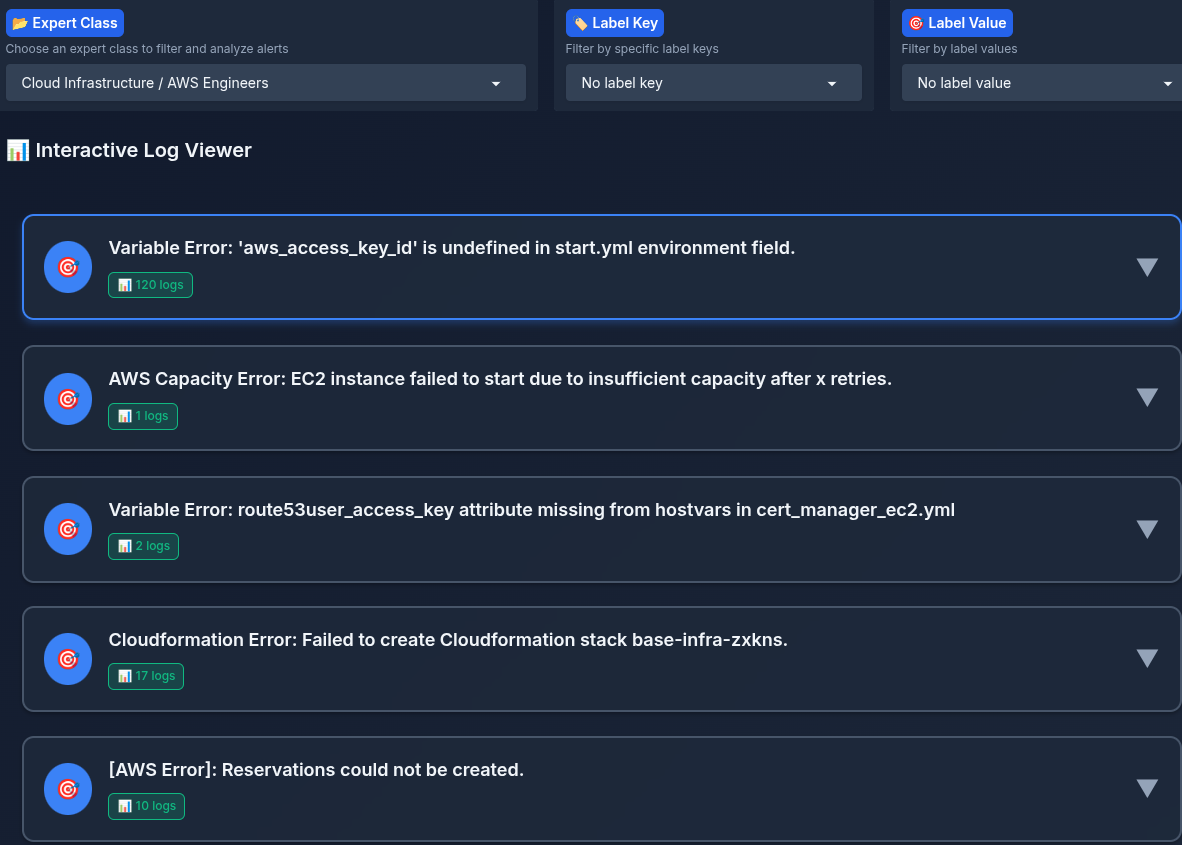Expand the aws_access_key_id Variable Error alert
The height and width of the screenshot is (845, 1182).
[x=1147, y=267]
